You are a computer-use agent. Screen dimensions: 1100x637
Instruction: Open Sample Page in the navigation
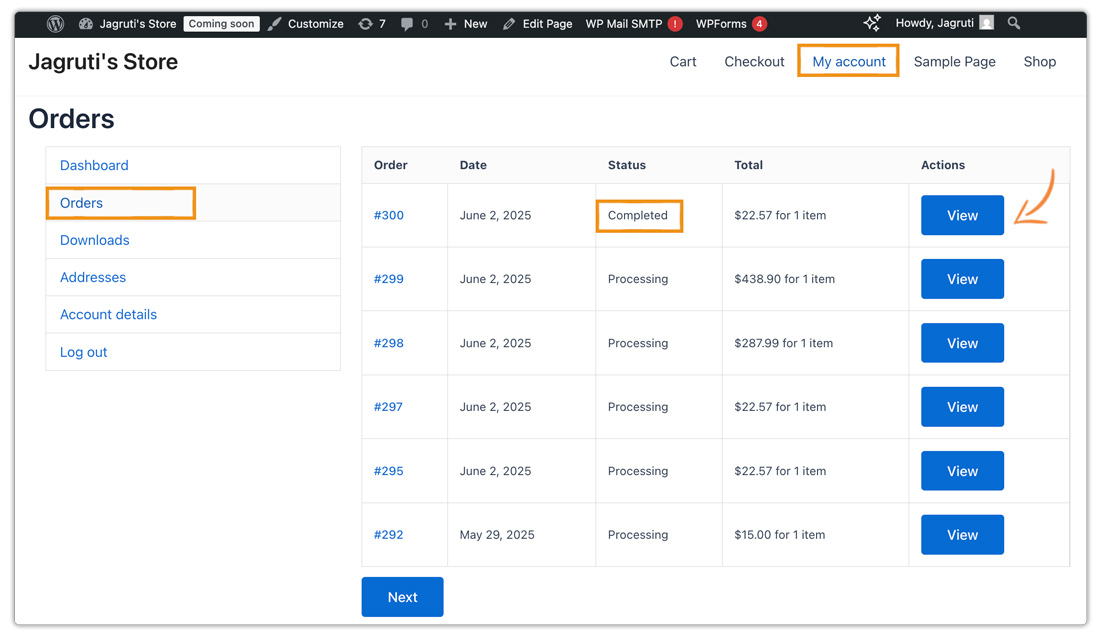pyautogui.click(x=954, y=62)
